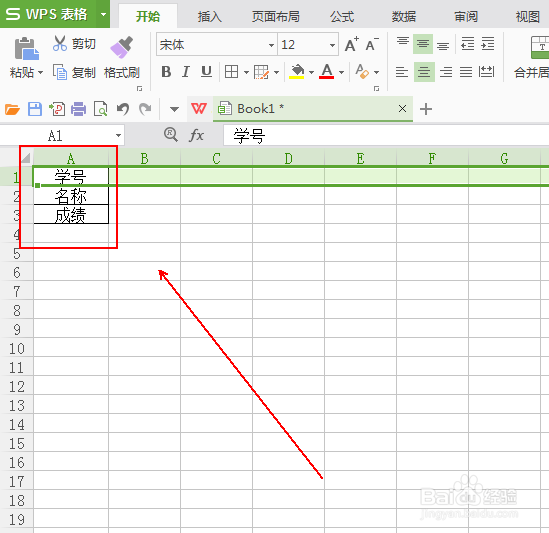This screenshot has height=533, width=549.
Task: Open the 公式 tab
Action: (x=342, y=16)
